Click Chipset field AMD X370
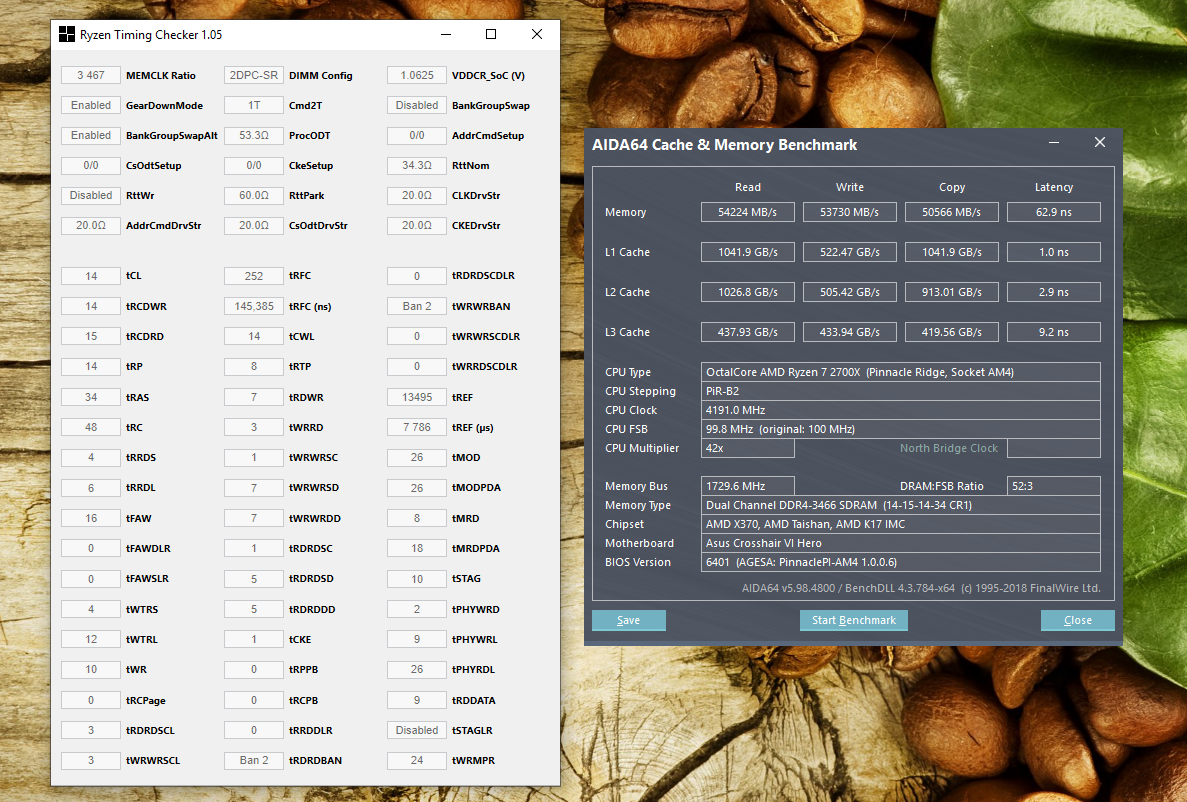 (x=901, y=524)
